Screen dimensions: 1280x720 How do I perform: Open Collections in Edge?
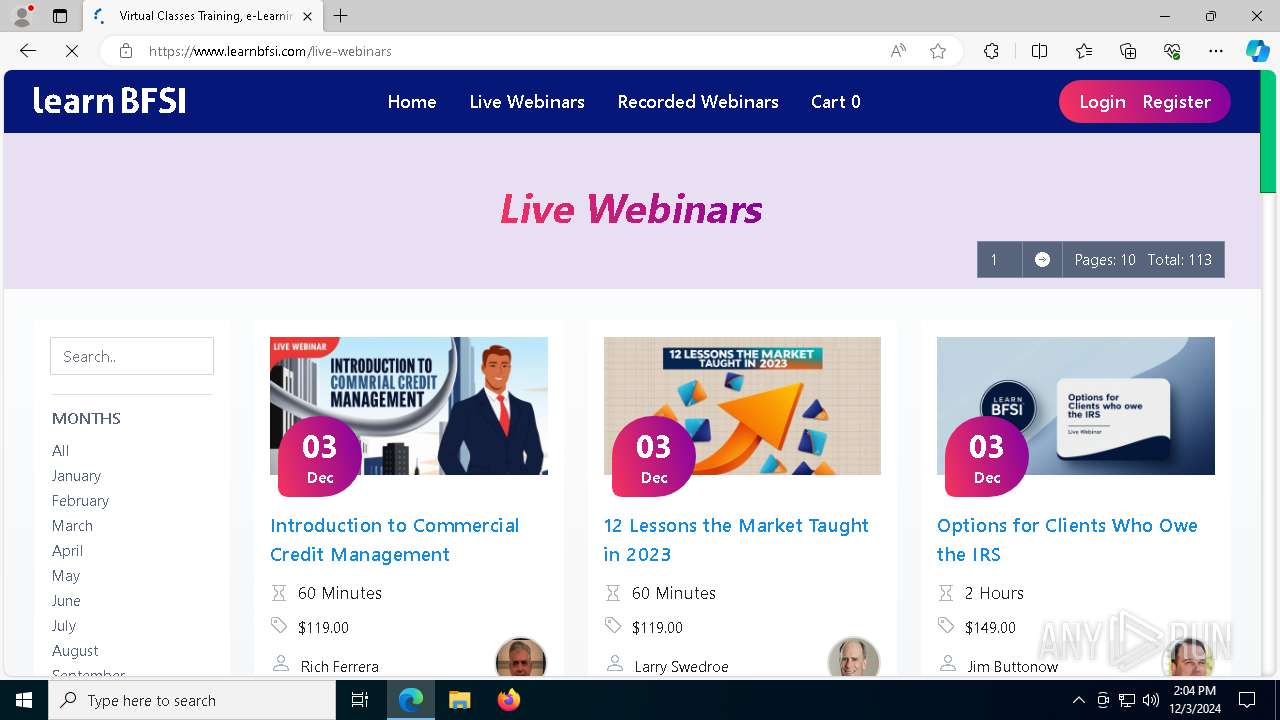pos(1128,51)
